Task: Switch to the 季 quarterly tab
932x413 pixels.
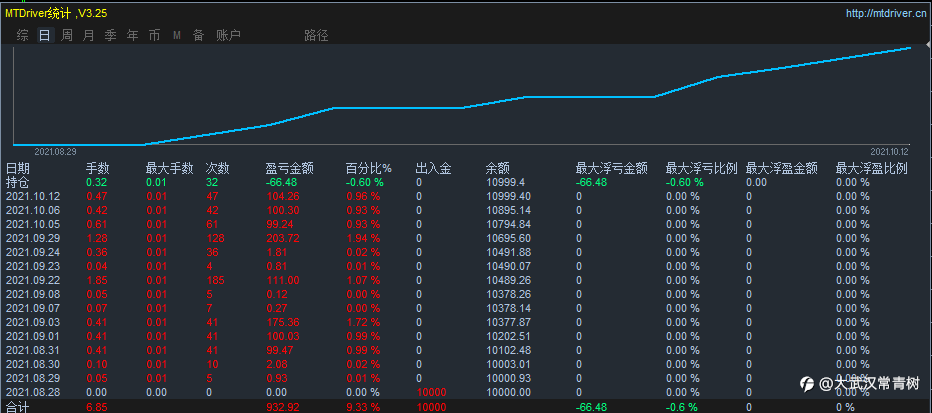Action: [111, 36]
